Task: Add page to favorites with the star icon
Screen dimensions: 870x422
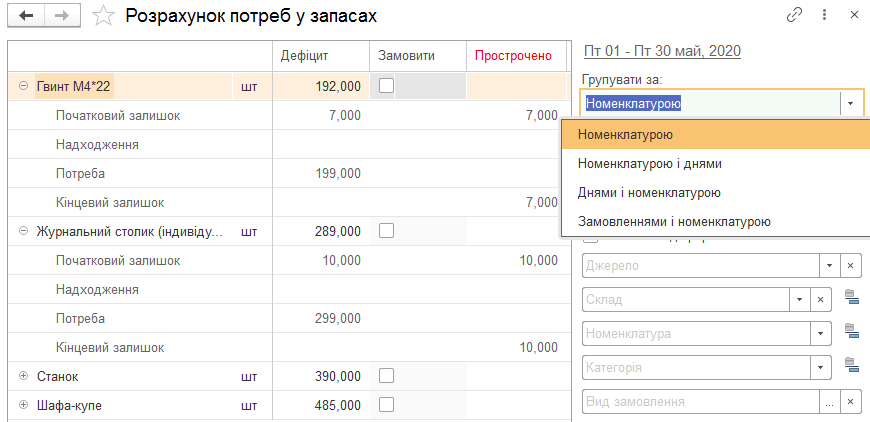Action: [x=102, y=16]
